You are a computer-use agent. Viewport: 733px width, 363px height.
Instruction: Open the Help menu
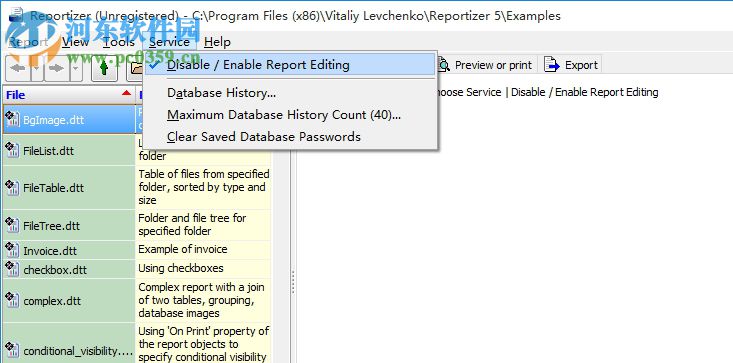click(x=217, y=42)
